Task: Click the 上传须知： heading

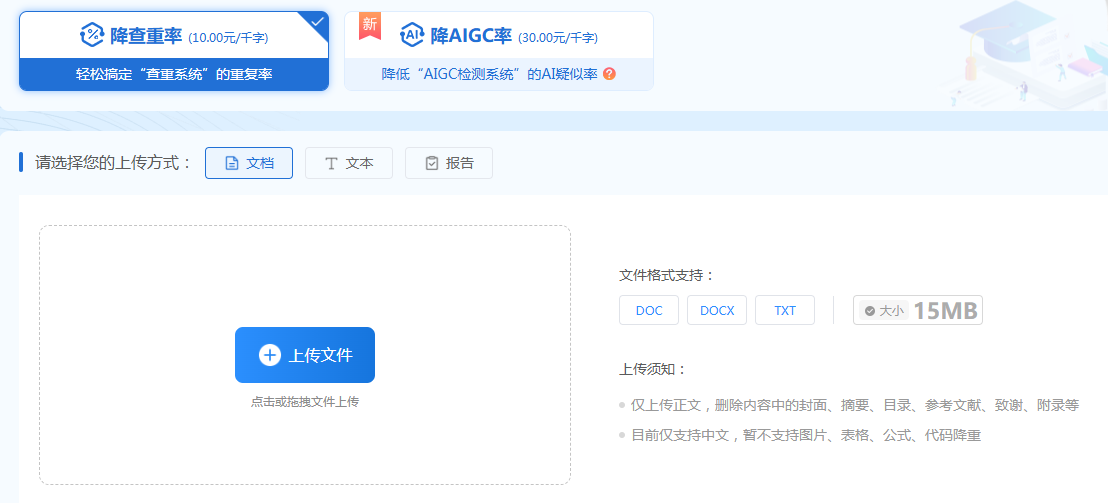Action: pyautogui.click(x=653, y=369)
